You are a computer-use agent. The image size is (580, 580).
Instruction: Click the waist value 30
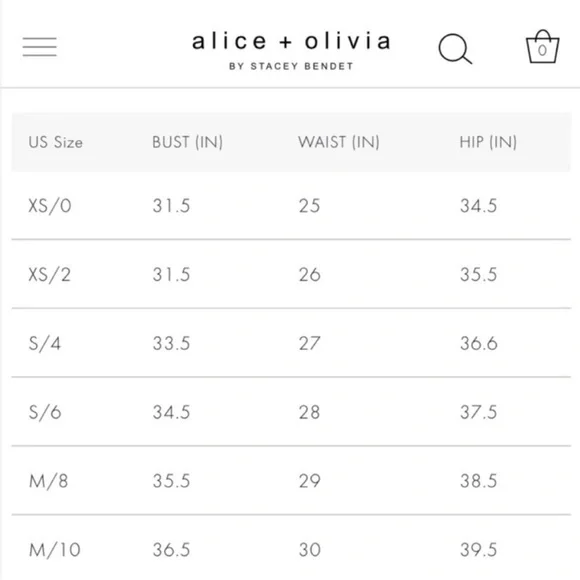tap(310, 550)
